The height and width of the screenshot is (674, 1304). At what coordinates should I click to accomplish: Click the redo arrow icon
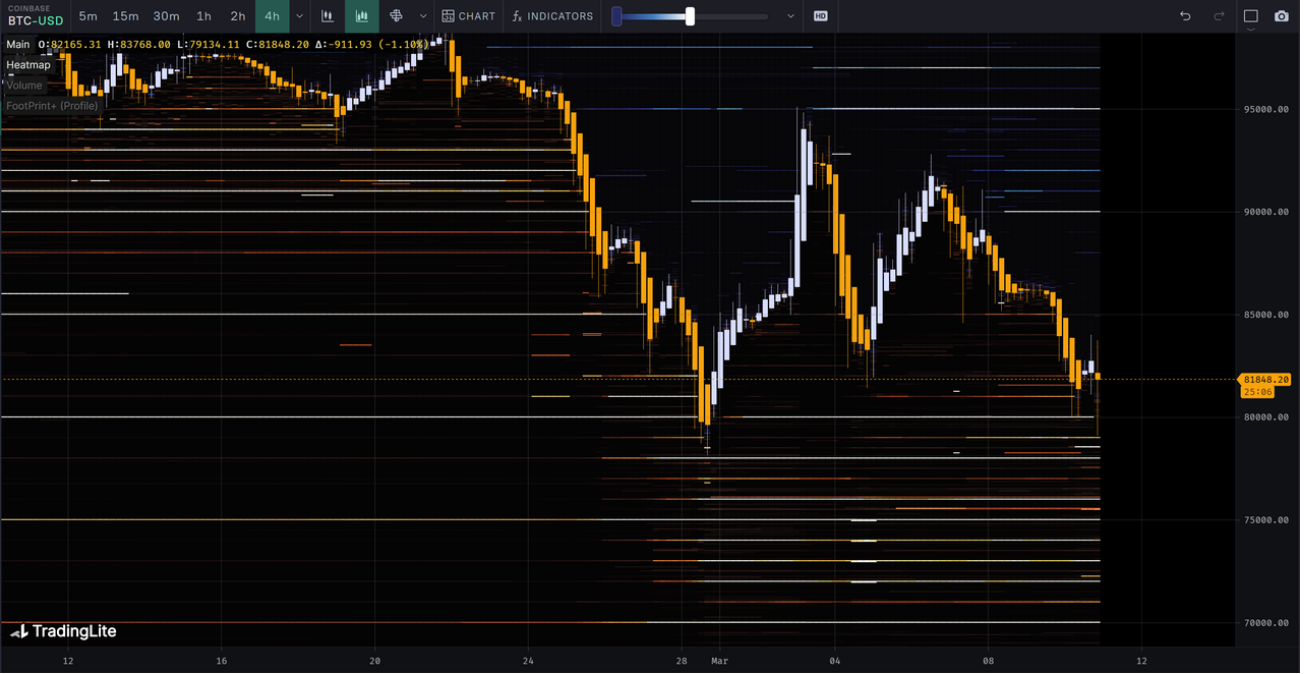point(1219,16)
